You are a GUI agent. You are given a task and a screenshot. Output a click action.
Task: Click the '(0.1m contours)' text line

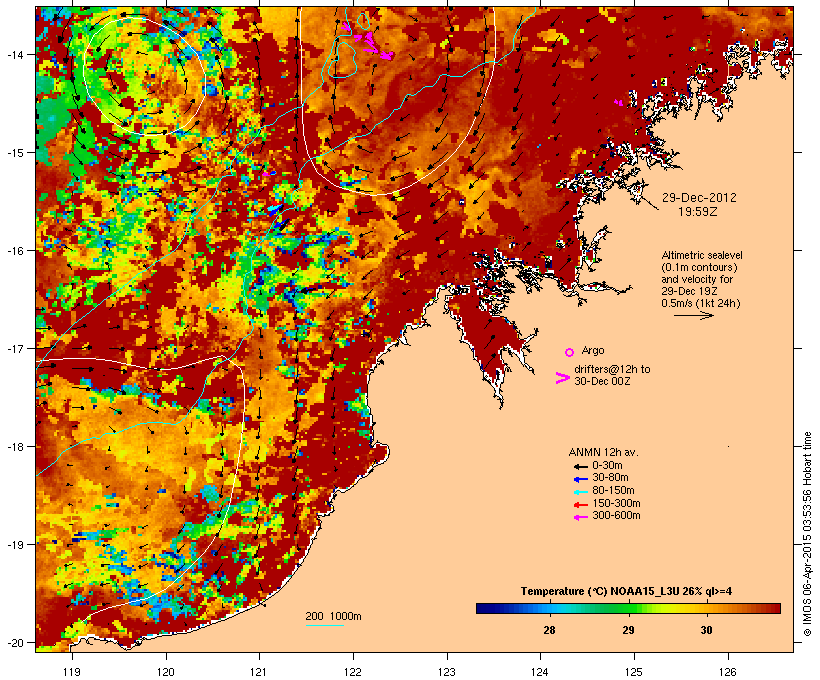click(699, 267)
